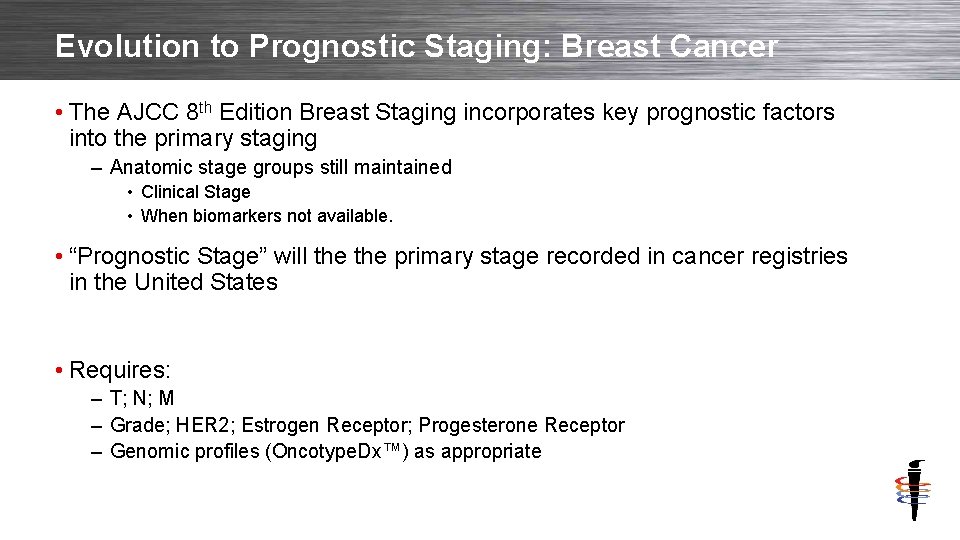This screenshot has height=540, width=960.
Task: Click 'When biomarkers not available.' line
Action: click(x=267, y=216)
